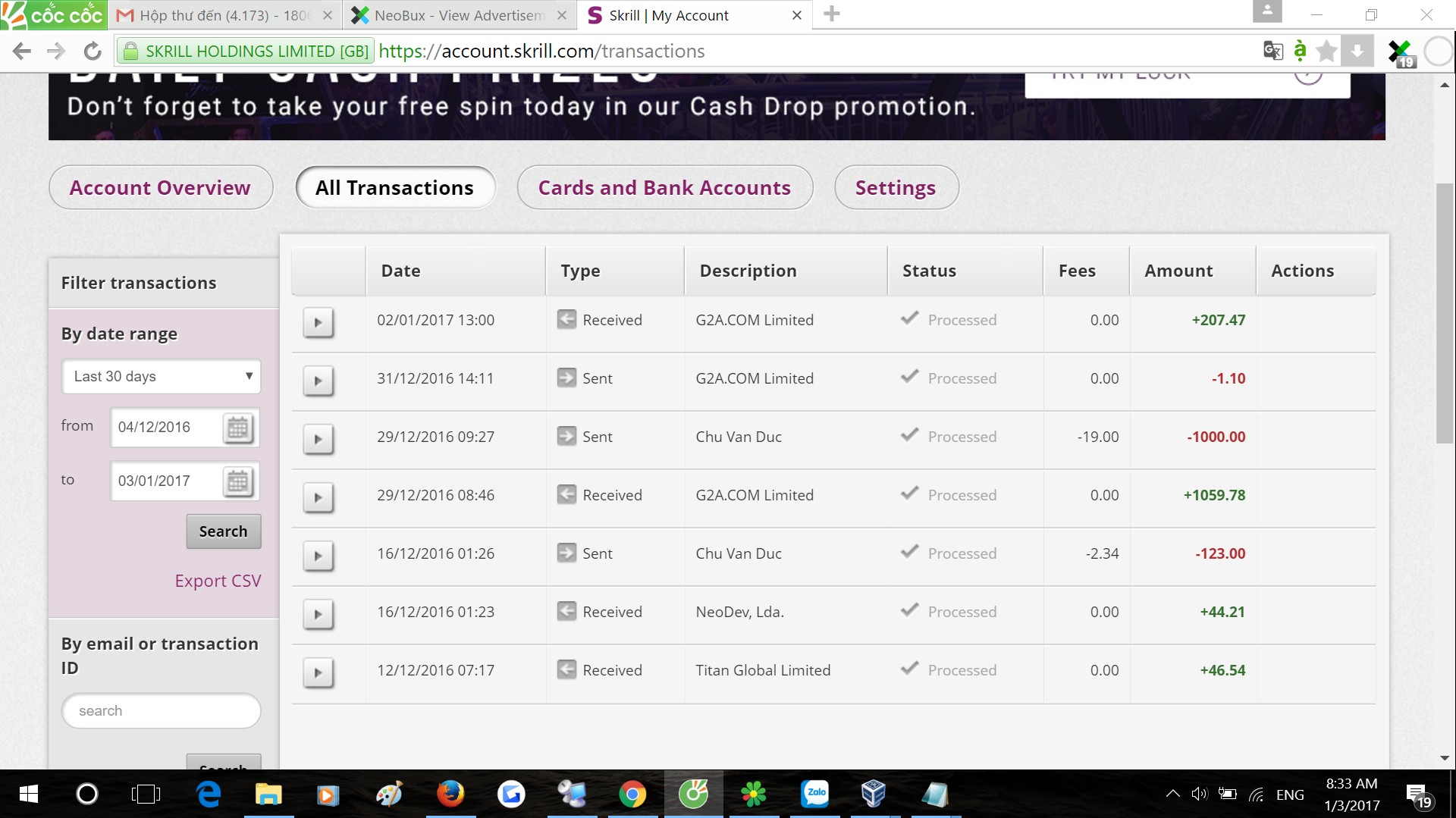Open Cortana search circle in taskbar
The width and height of the screenshot is (1456, 818).
87,794
